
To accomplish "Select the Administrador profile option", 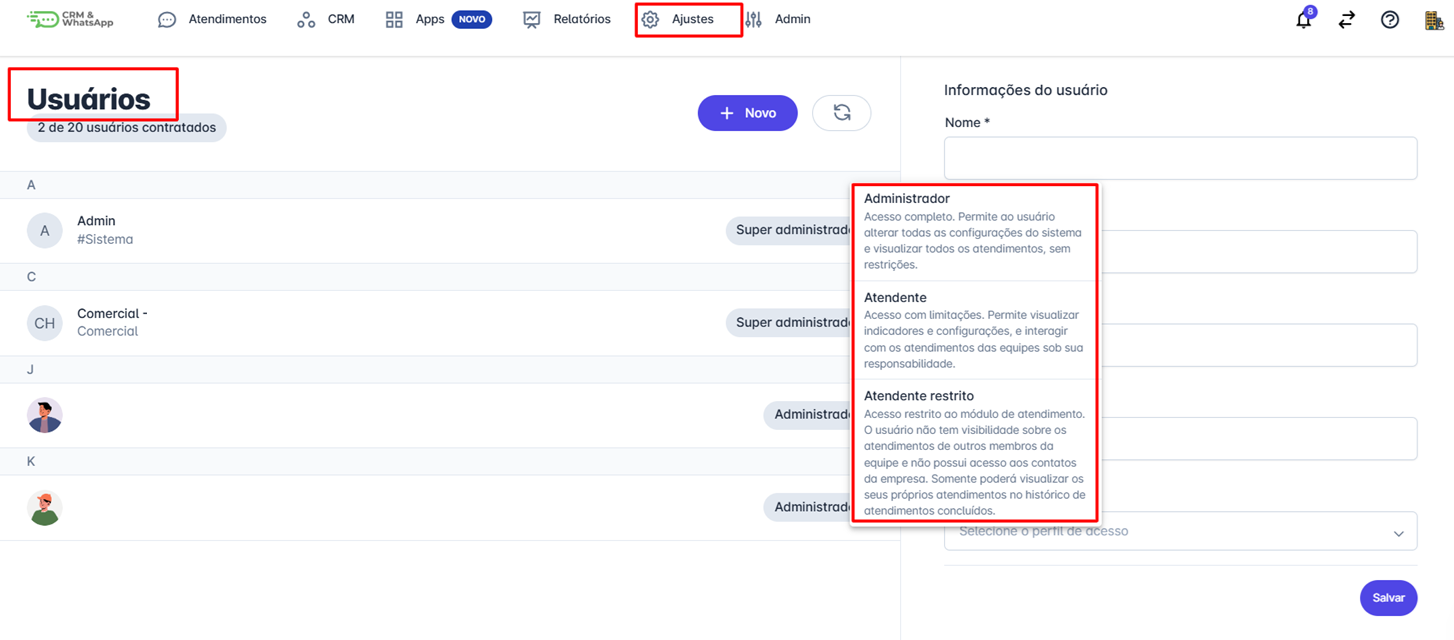I will pyautogui.click(x=974, y=231).
